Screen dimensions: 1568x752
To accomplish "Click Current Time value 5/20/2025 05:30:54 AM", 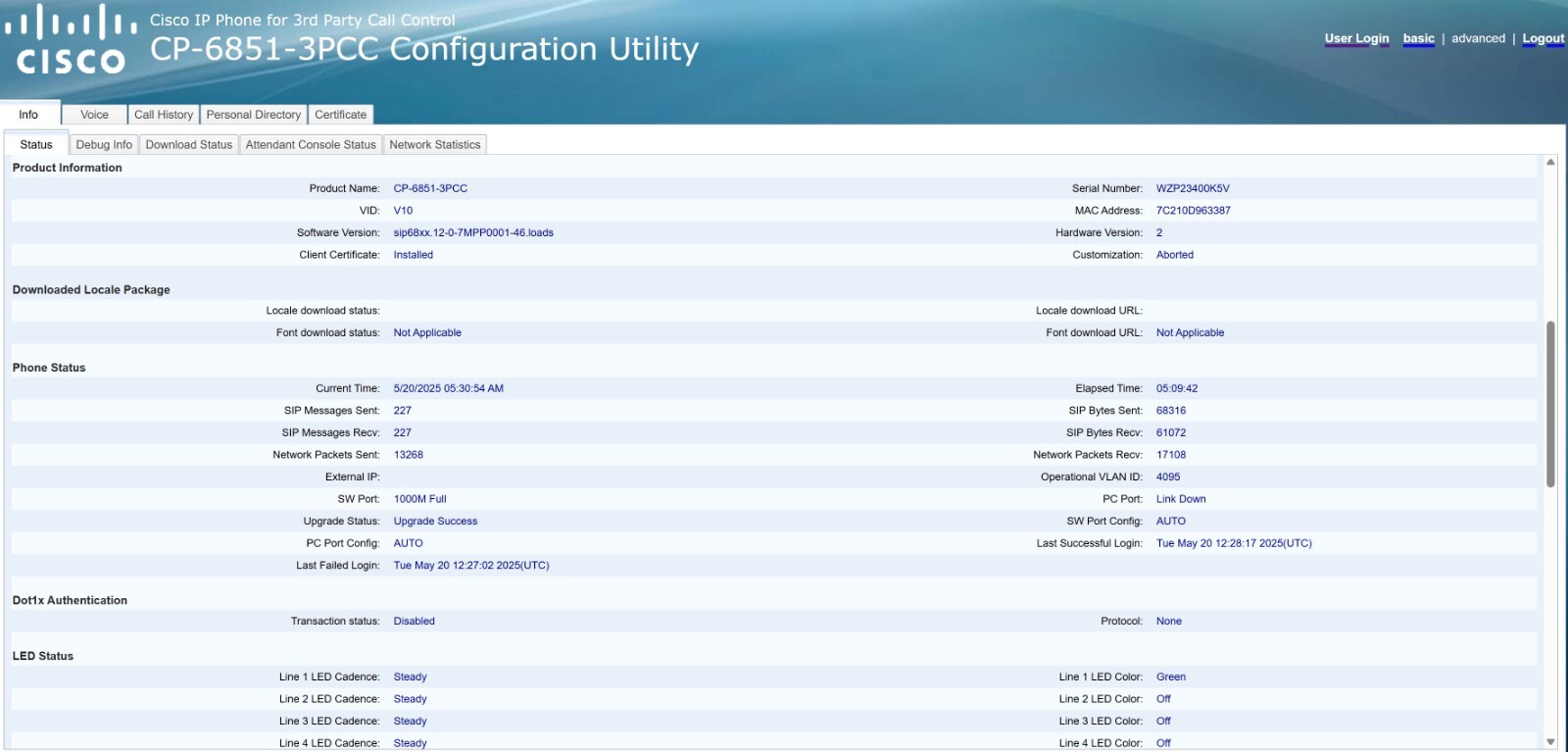I will click(x=448, y=388).
